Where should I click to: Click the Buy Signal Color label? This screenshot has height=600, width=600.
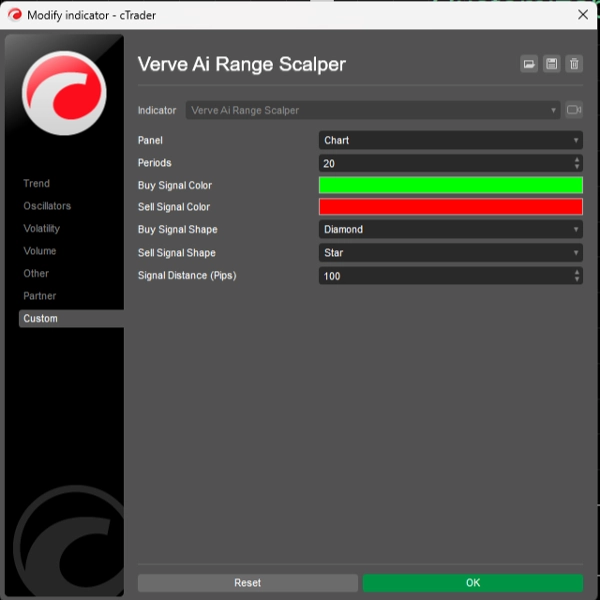point(174,186)
